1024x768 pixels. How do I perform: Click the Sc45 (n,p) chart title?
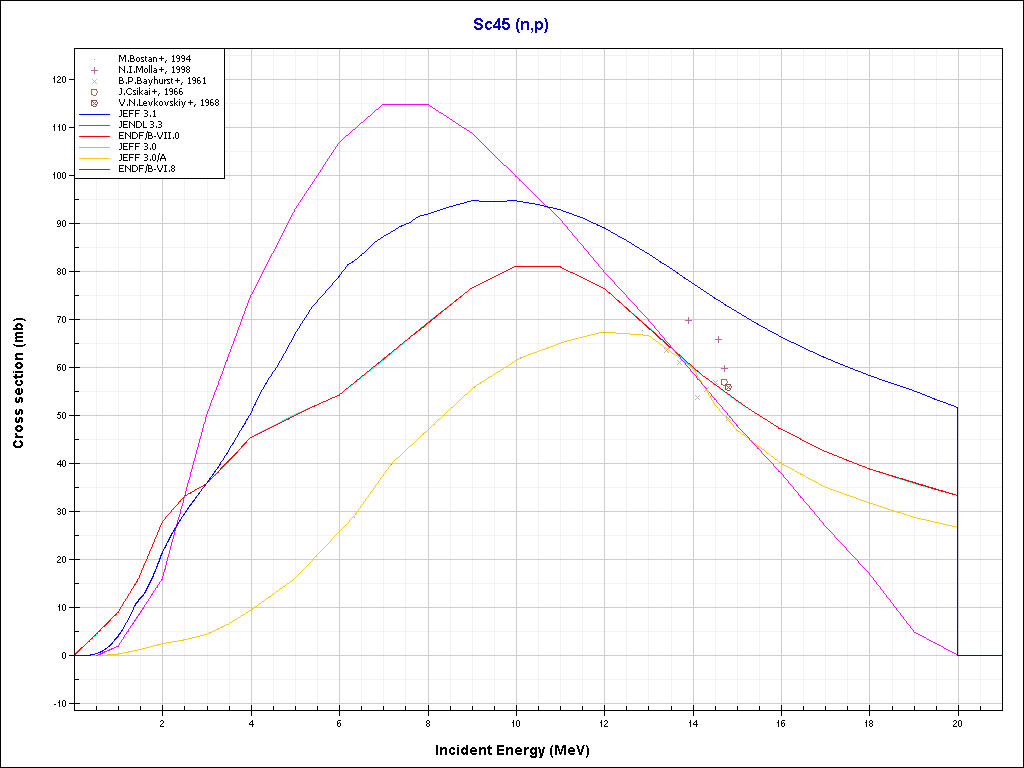(x=511, y=25)
